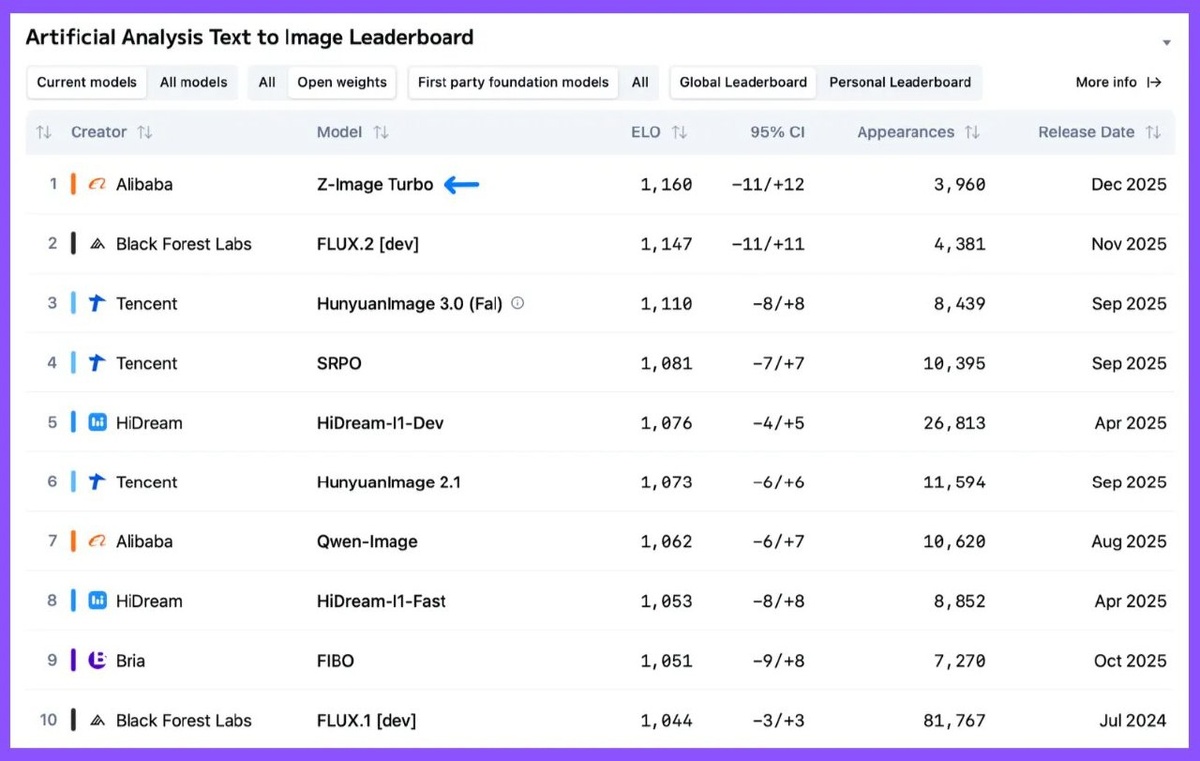1200x761 pixels.
Task: Click HiDream logo in HiDream-I1-Dev row
Action: click(x=97, y=422)
